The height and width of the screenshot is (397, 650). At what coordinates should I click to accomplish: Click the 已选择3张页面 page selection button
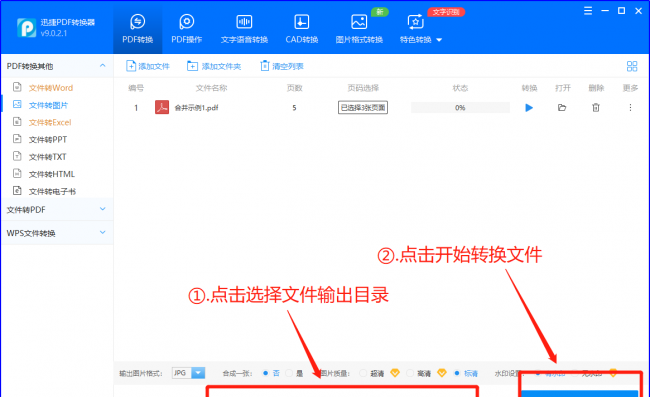[363, 108]
